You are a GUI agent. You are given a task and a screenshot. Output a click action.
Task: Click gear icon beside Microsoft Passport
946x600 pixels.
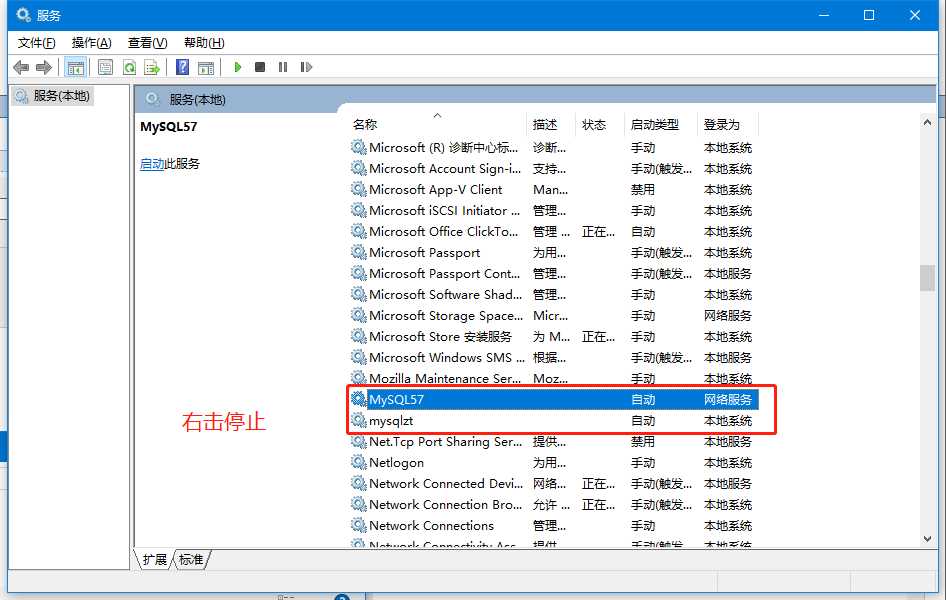tap(358, 252)
